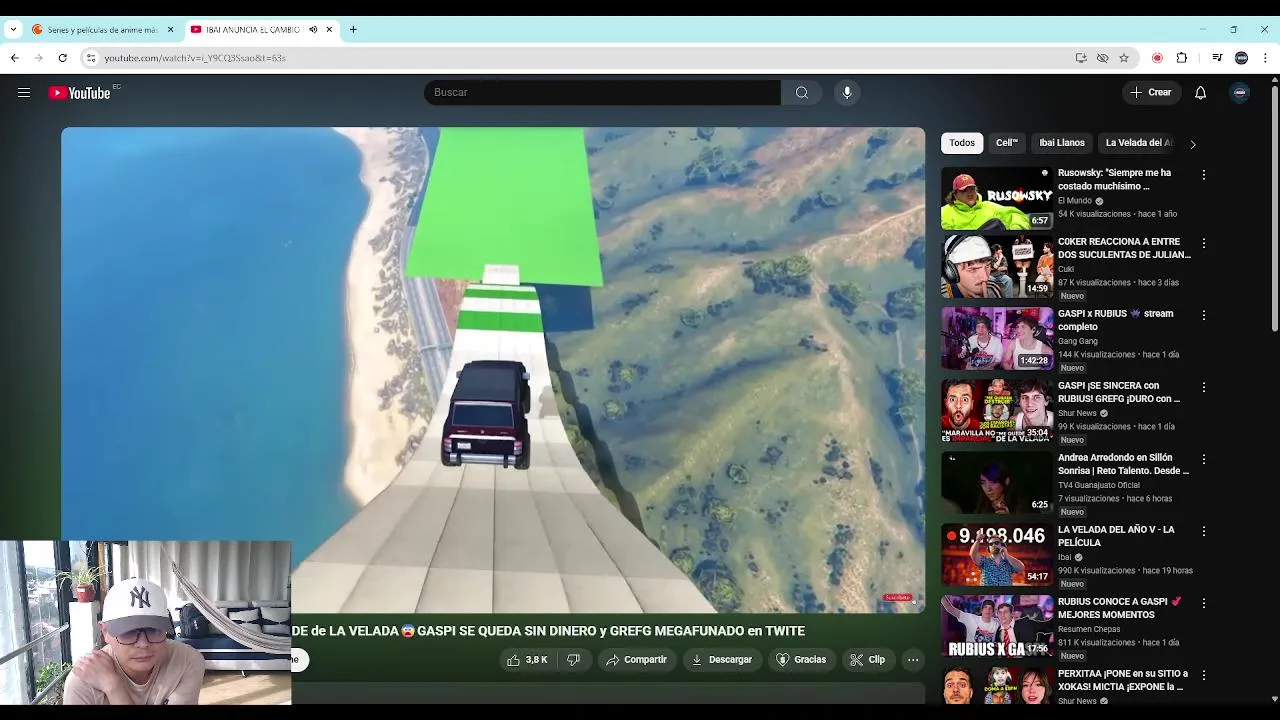Open options for RUBIUS CONOCE A GASPI

[x=1204, y=603]
